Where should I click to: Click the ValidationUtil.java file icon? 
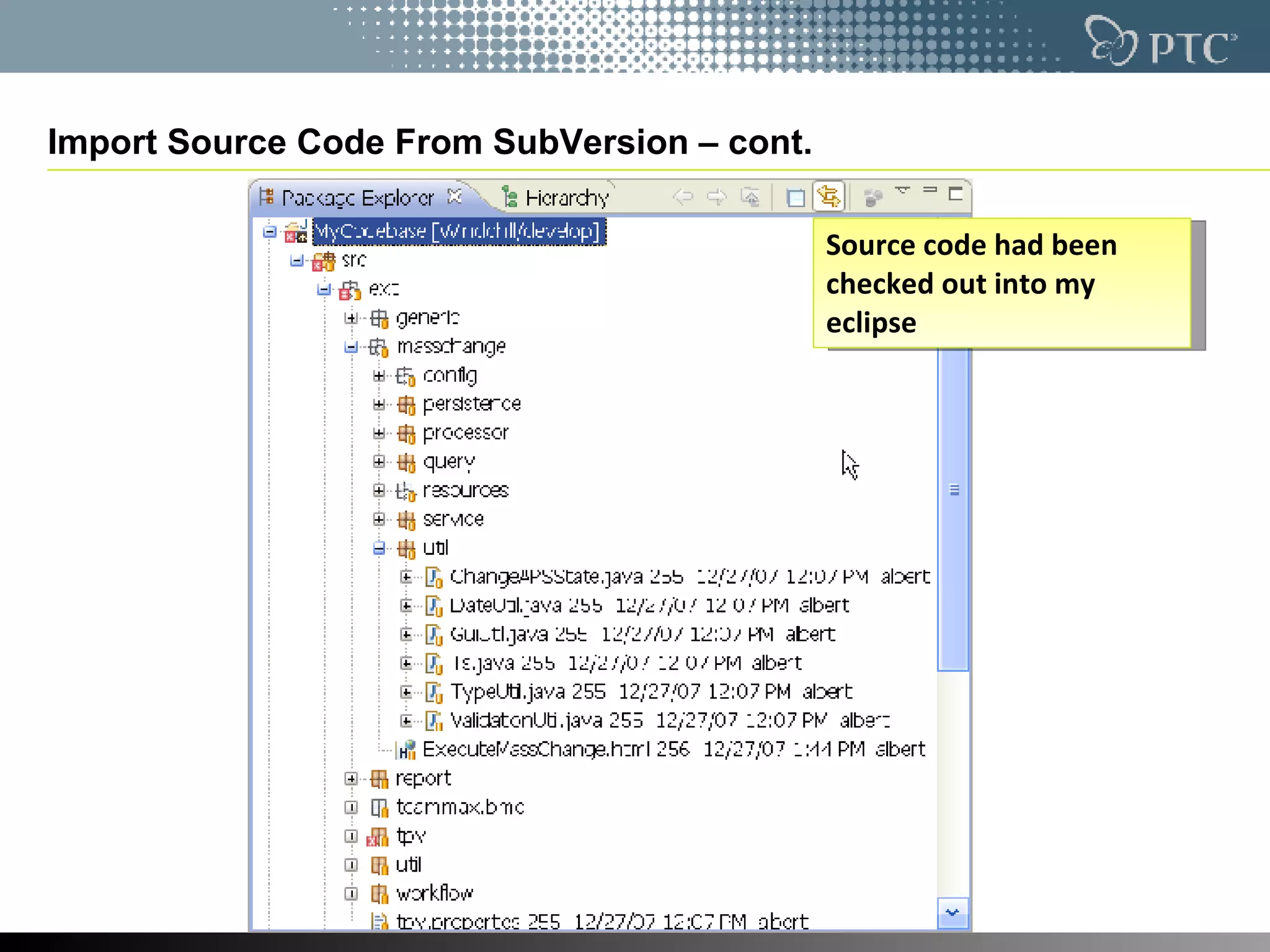pos(433,721)
